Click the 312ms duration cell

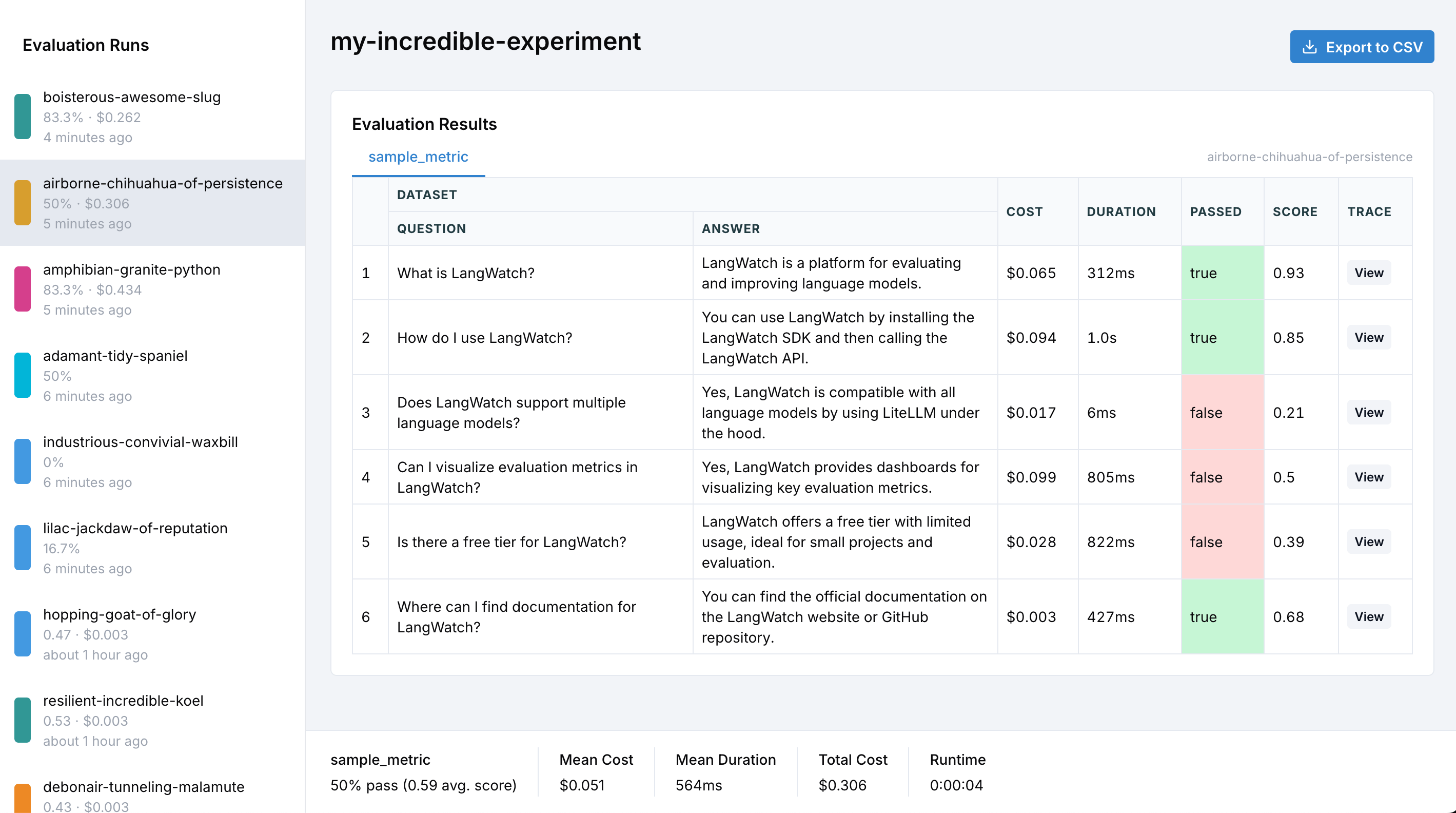pos(1129,273)
